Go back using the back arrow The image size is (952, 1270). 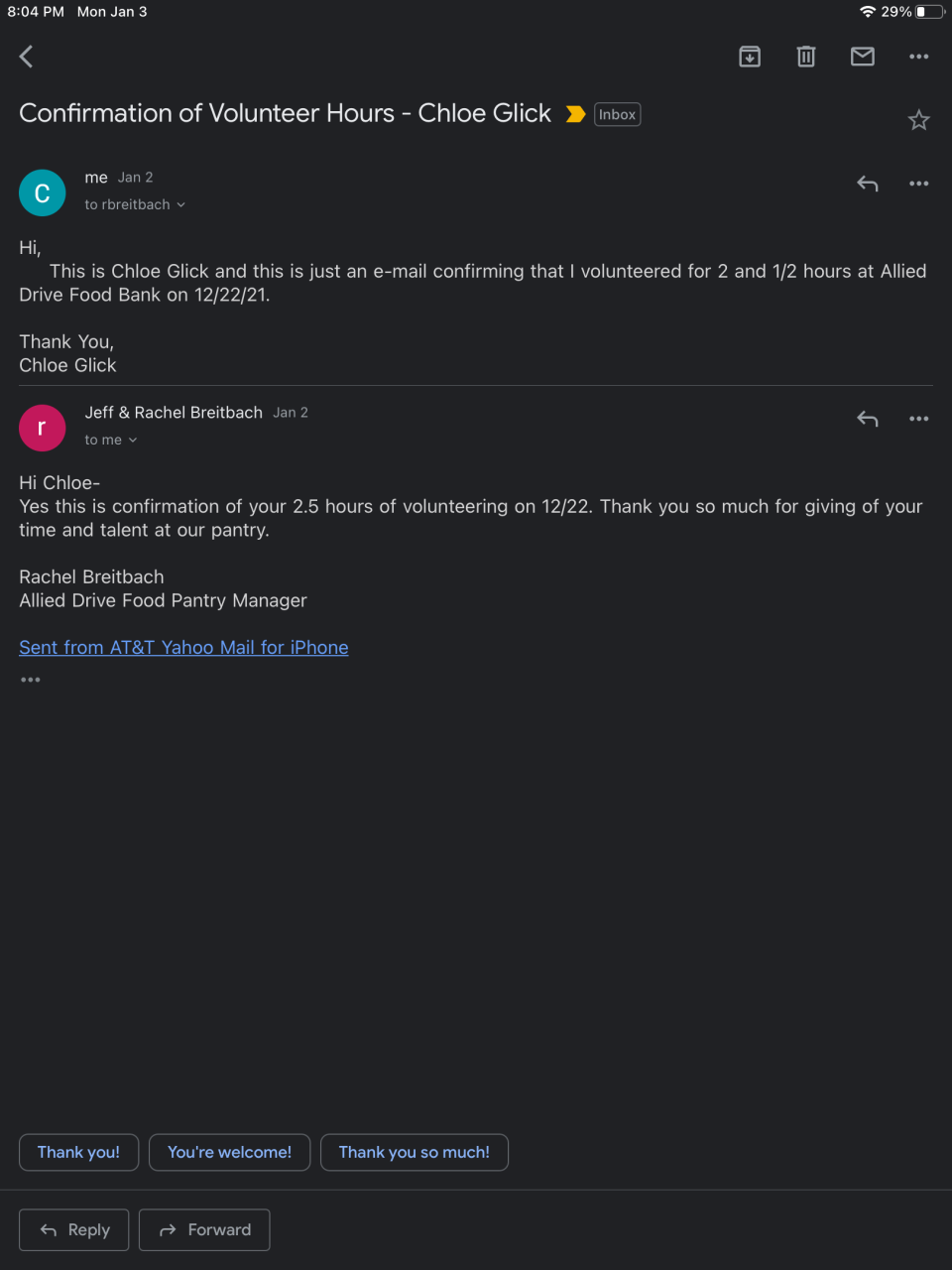27,57
